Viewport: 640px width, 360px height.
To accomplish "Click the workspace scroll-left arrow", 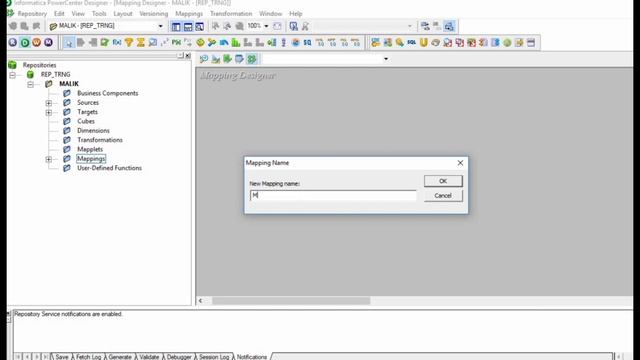I will [x=200, y=301].
